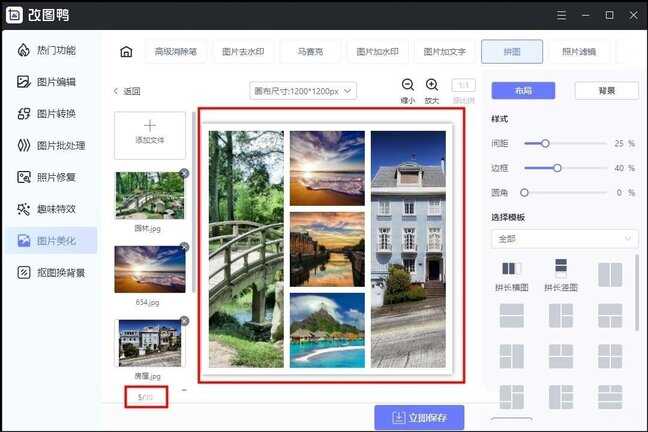Choose the two vertical columns layout template
Image resolution: width=648 pixels, height=432 pixels.
(x=610, y=274)
